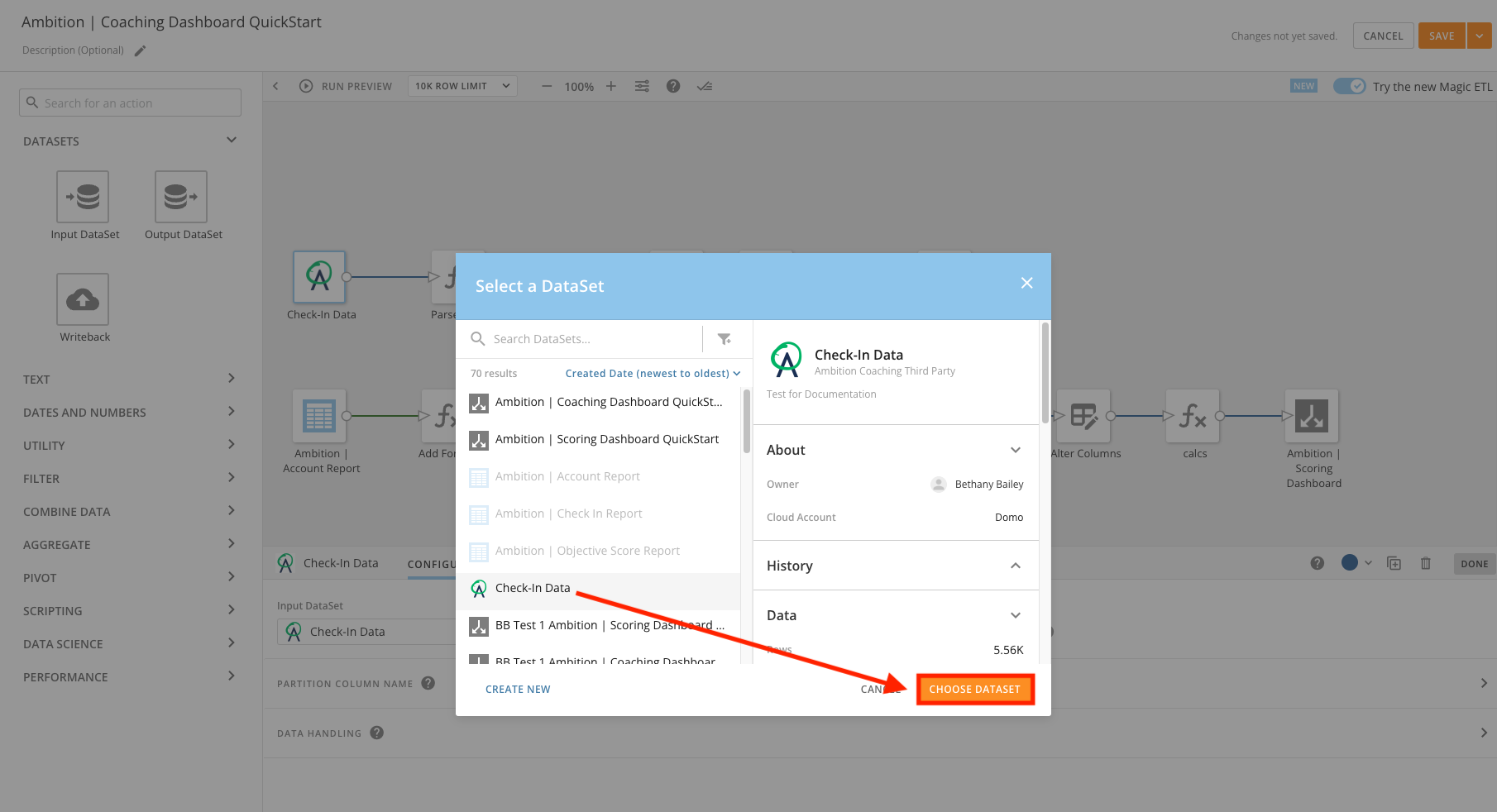The width and height of the screenshot is (1497, 812).
Task: Confirm with Choose DataSet button
Action: click(975, 690)
